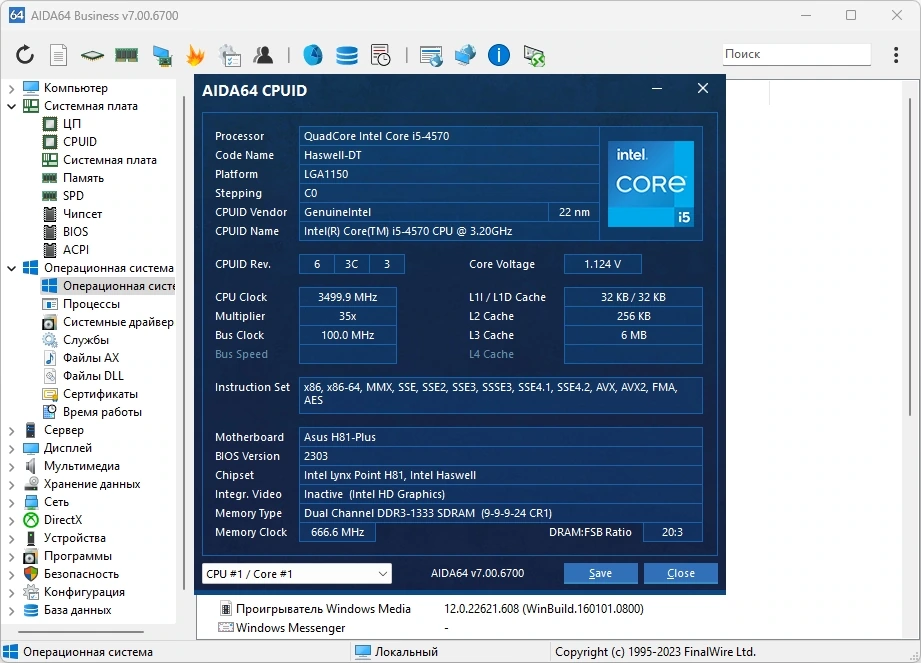Screen dimensions: 921x663
Task: Collapse the Операционная система tree node
Action: point(11,268)
